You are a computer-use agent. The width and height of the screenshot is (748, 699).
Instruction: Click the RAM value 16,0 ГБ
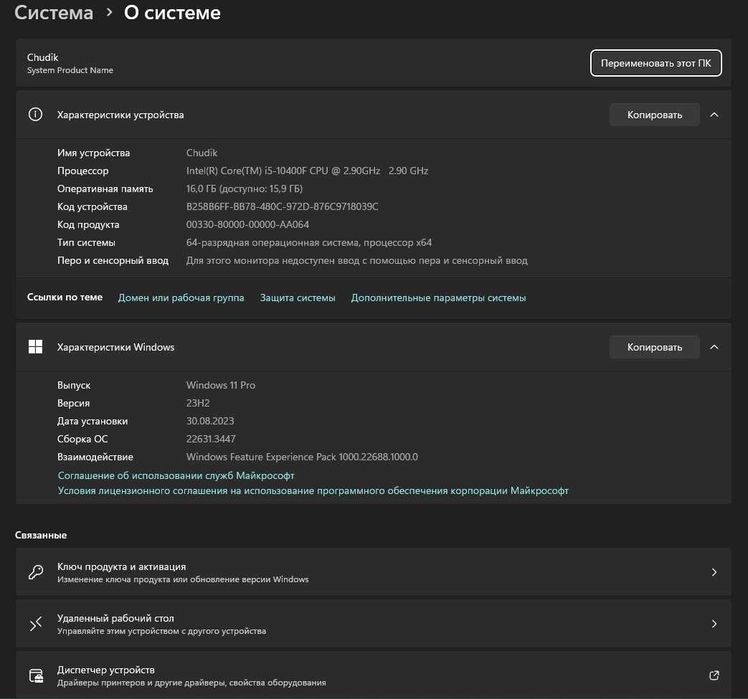click(244, 189)
